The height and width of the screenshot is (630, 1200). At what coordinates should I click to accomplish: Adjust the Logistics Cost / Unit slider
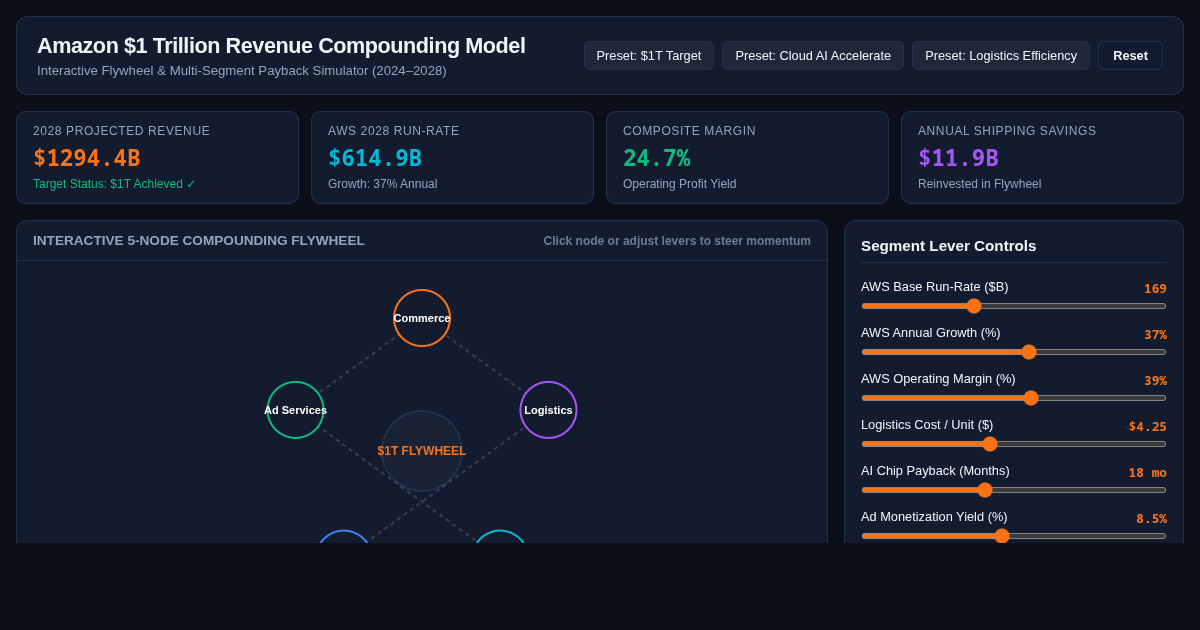click(1014, 444)
